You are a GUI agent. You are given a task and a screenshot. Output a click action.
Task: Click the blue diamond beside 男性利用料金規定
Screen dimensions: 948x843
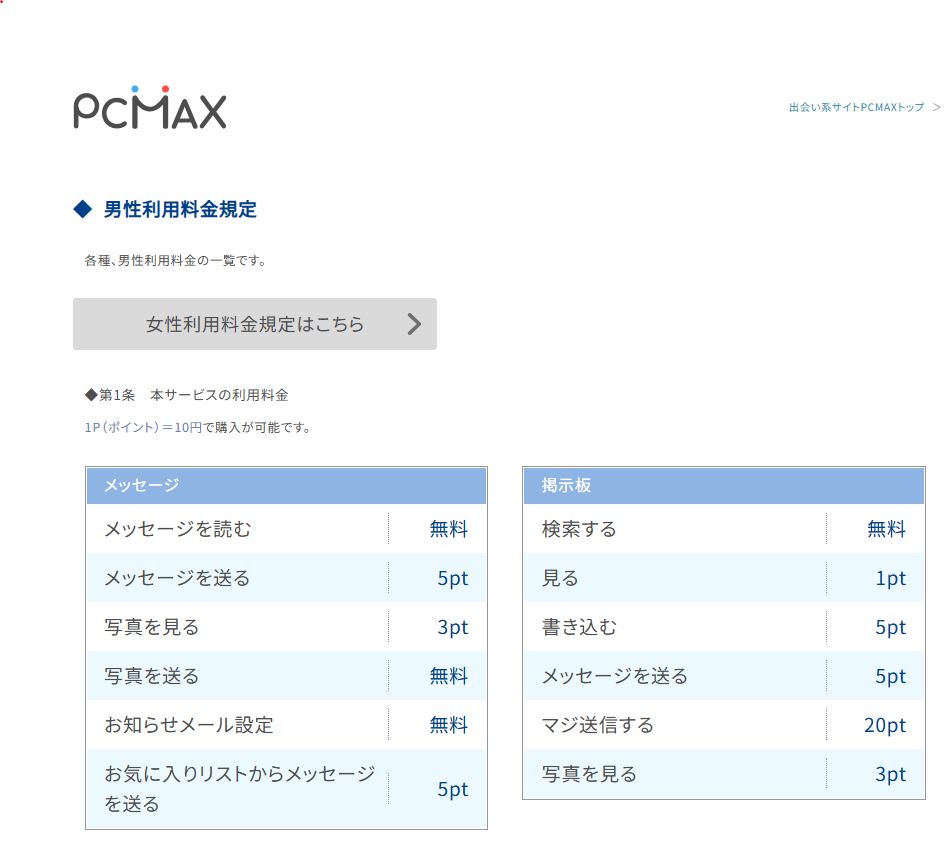click(82, 209)
